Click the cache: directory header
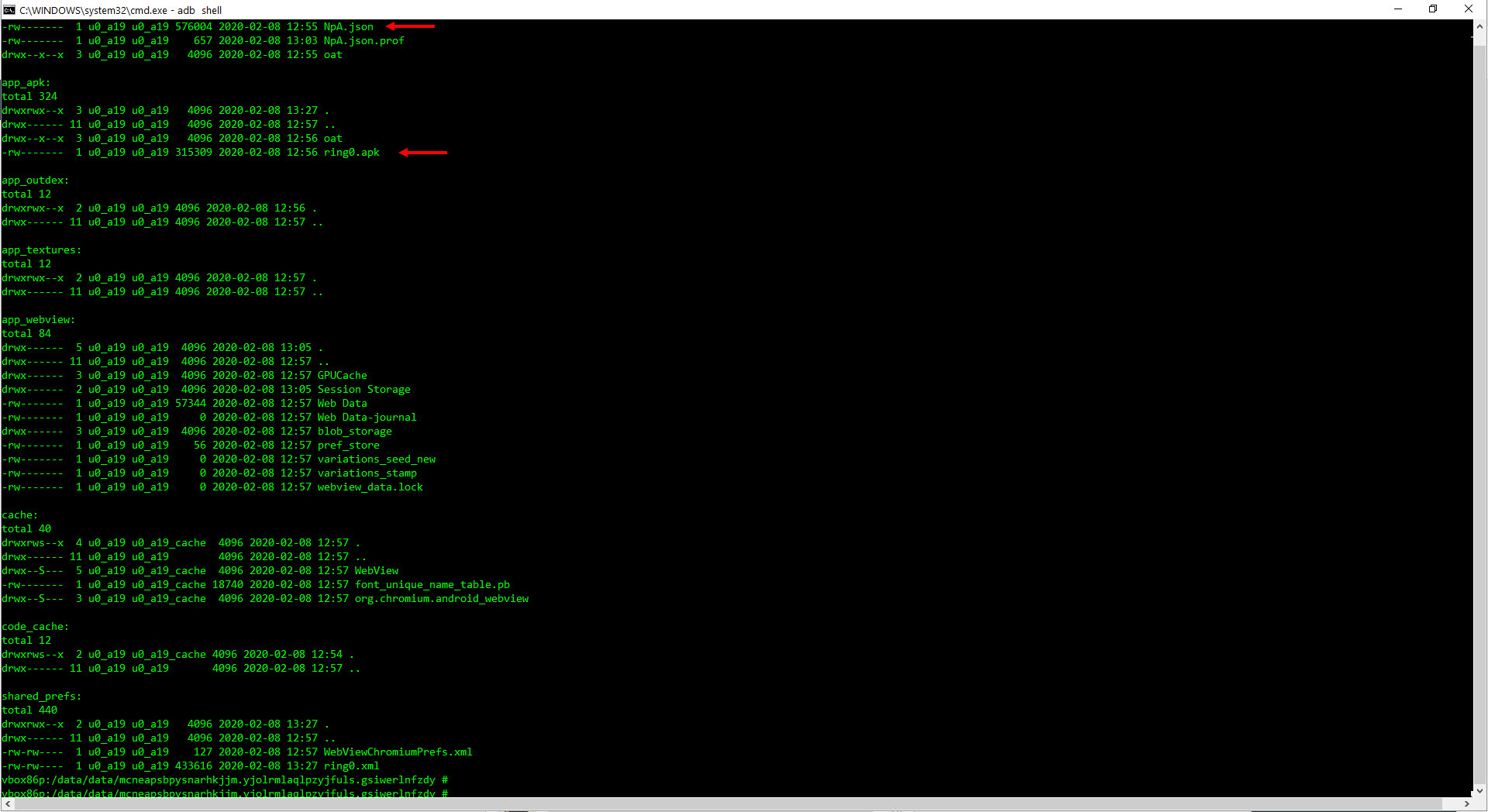 pyautogui.click(x=19, y=515)
